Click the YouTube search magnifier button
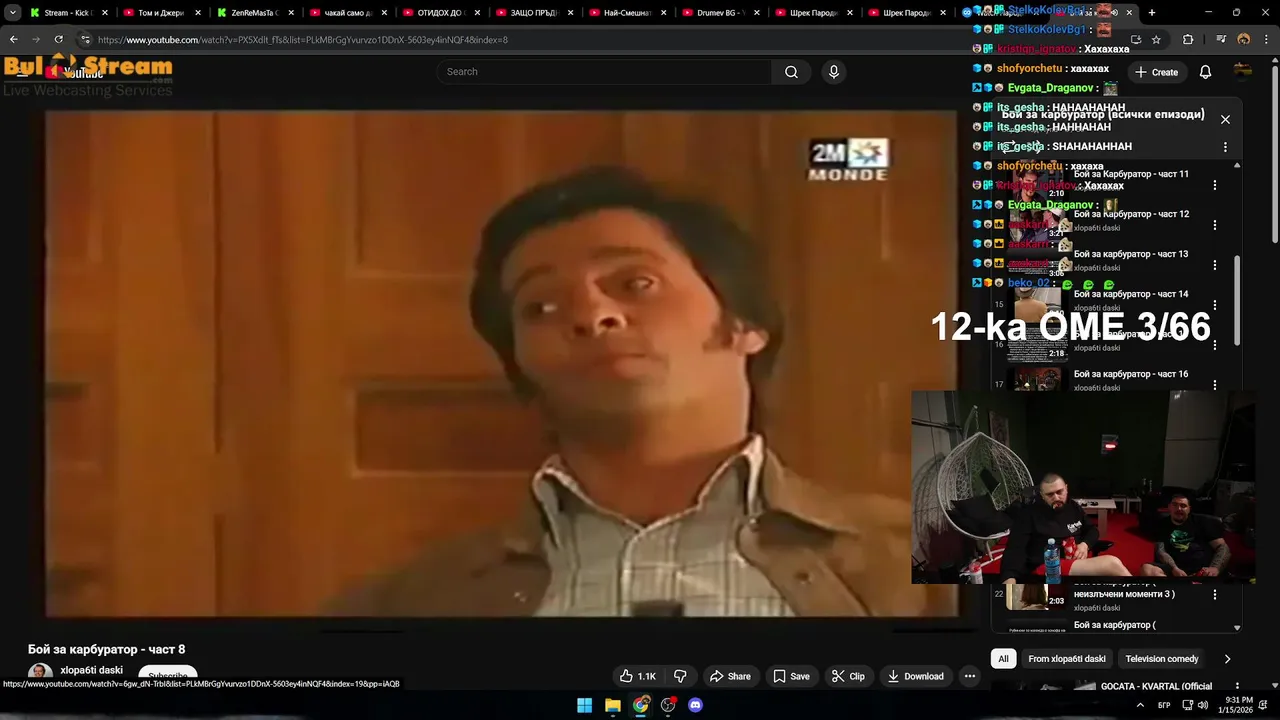1280x720 pixels. 791,72
